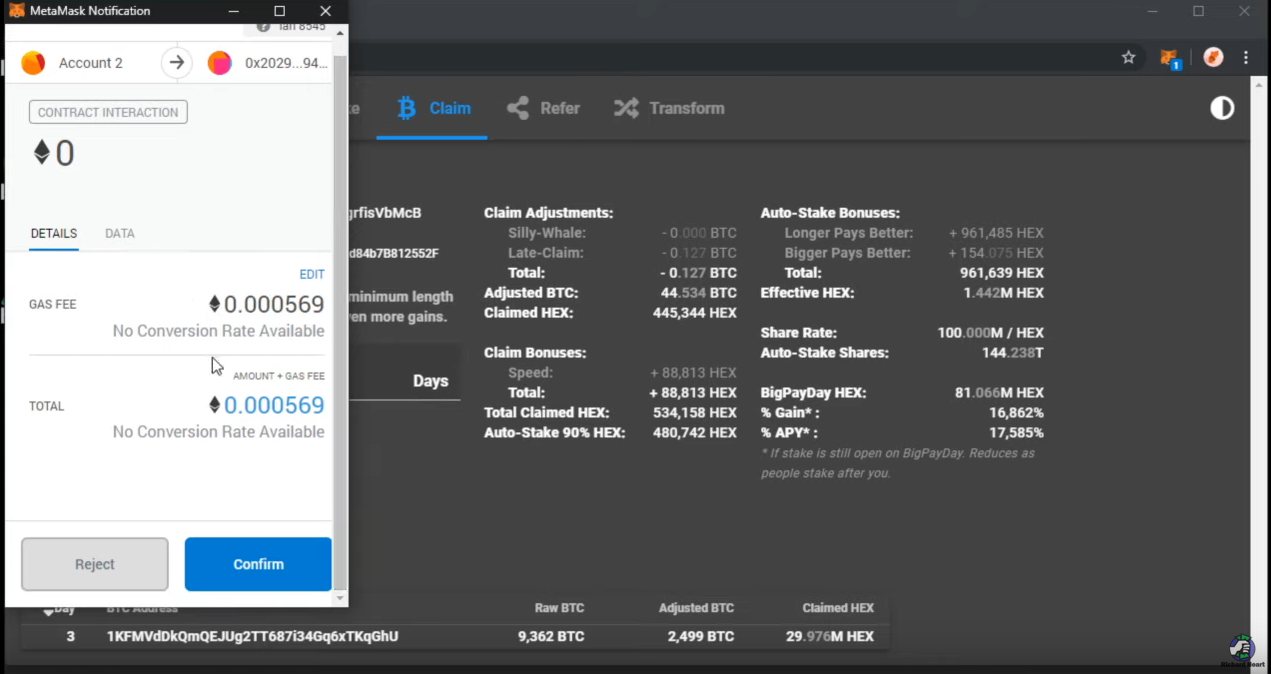This screenshot has height=674, width=1271.
Task: Sort the table by Day column
Action: [59, 608]
